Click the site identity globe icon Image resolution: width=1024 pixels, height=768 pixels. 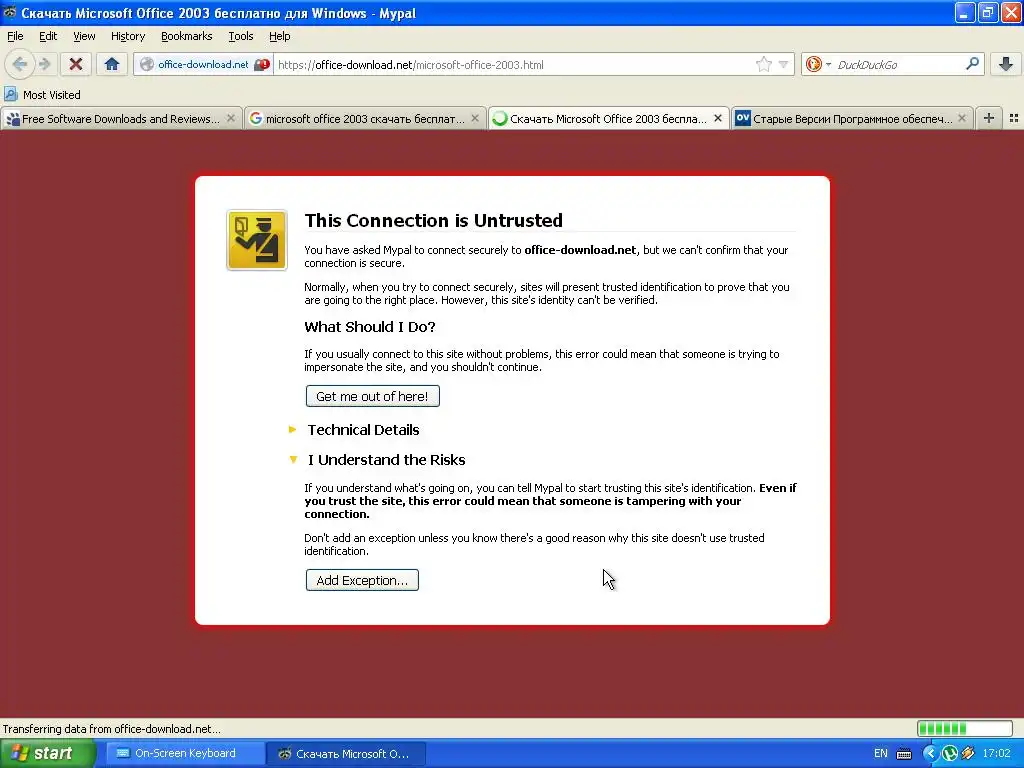(147, 64)
